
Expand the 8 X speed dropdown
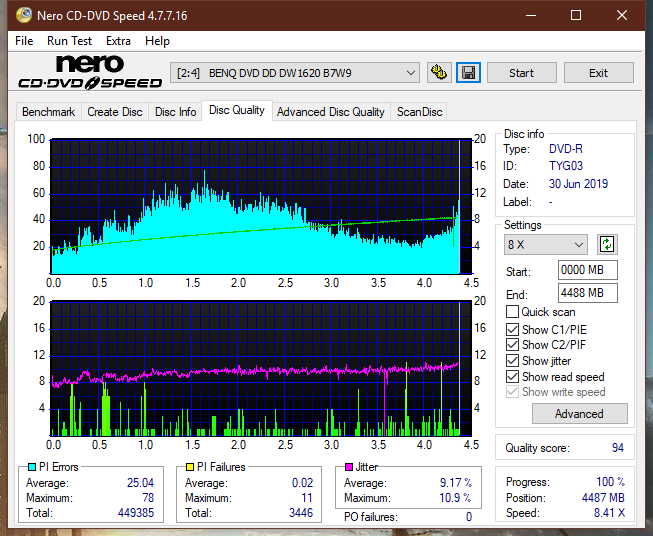point(546,244)
